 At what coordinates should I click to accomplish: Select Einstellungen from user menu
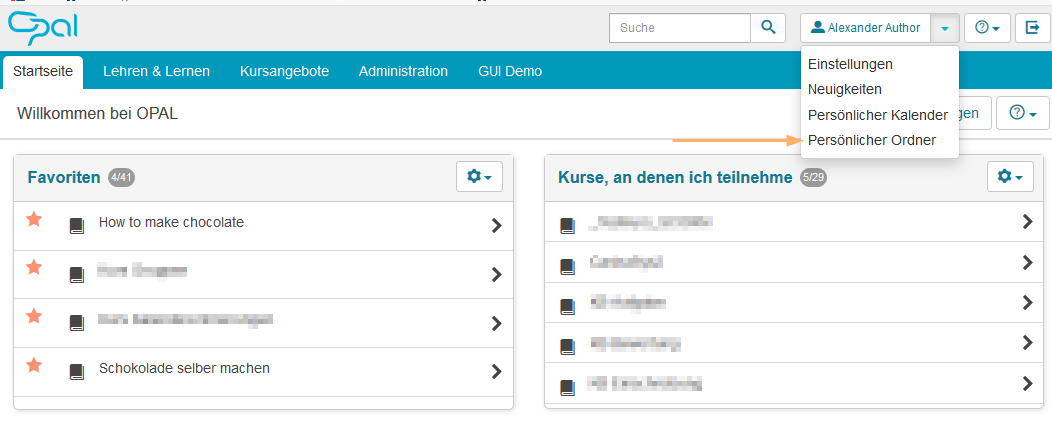coord(850,64)
